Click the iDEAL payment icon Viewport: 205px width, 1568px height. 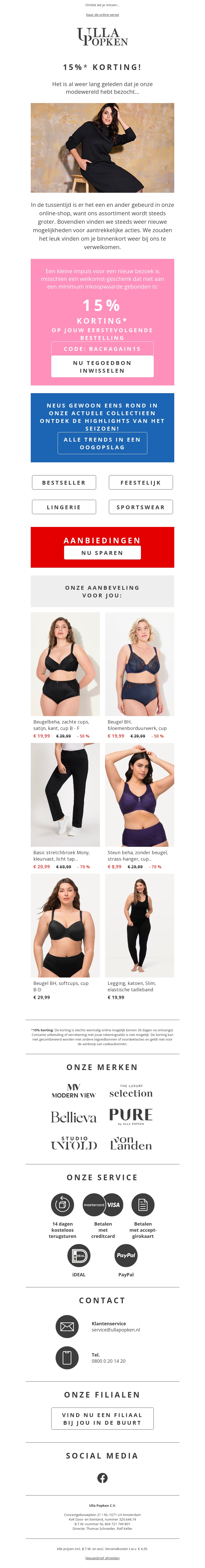pyautogui.click(x=79, y=1255)
